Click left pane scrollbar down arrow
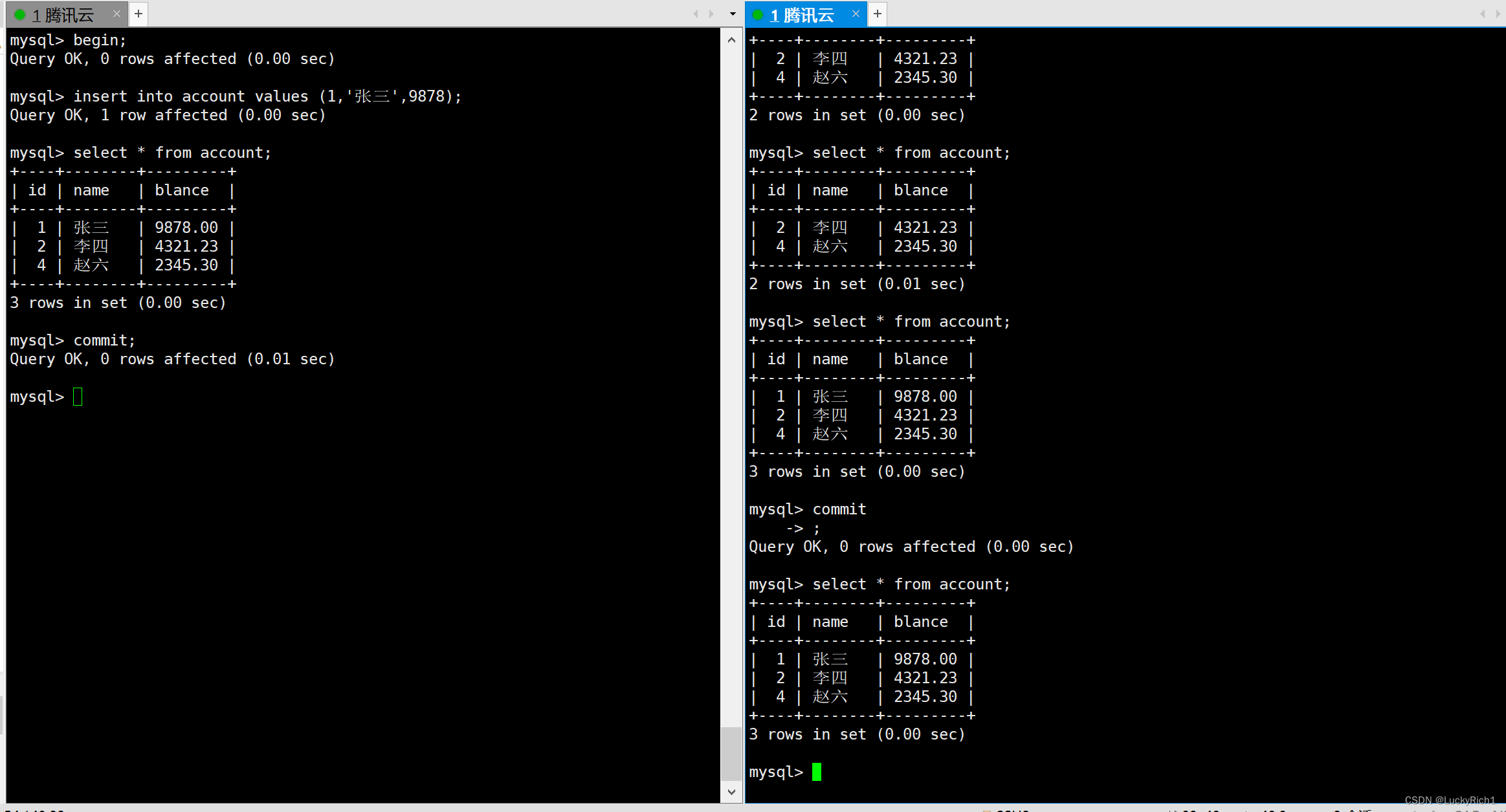 tap(731, 792)
